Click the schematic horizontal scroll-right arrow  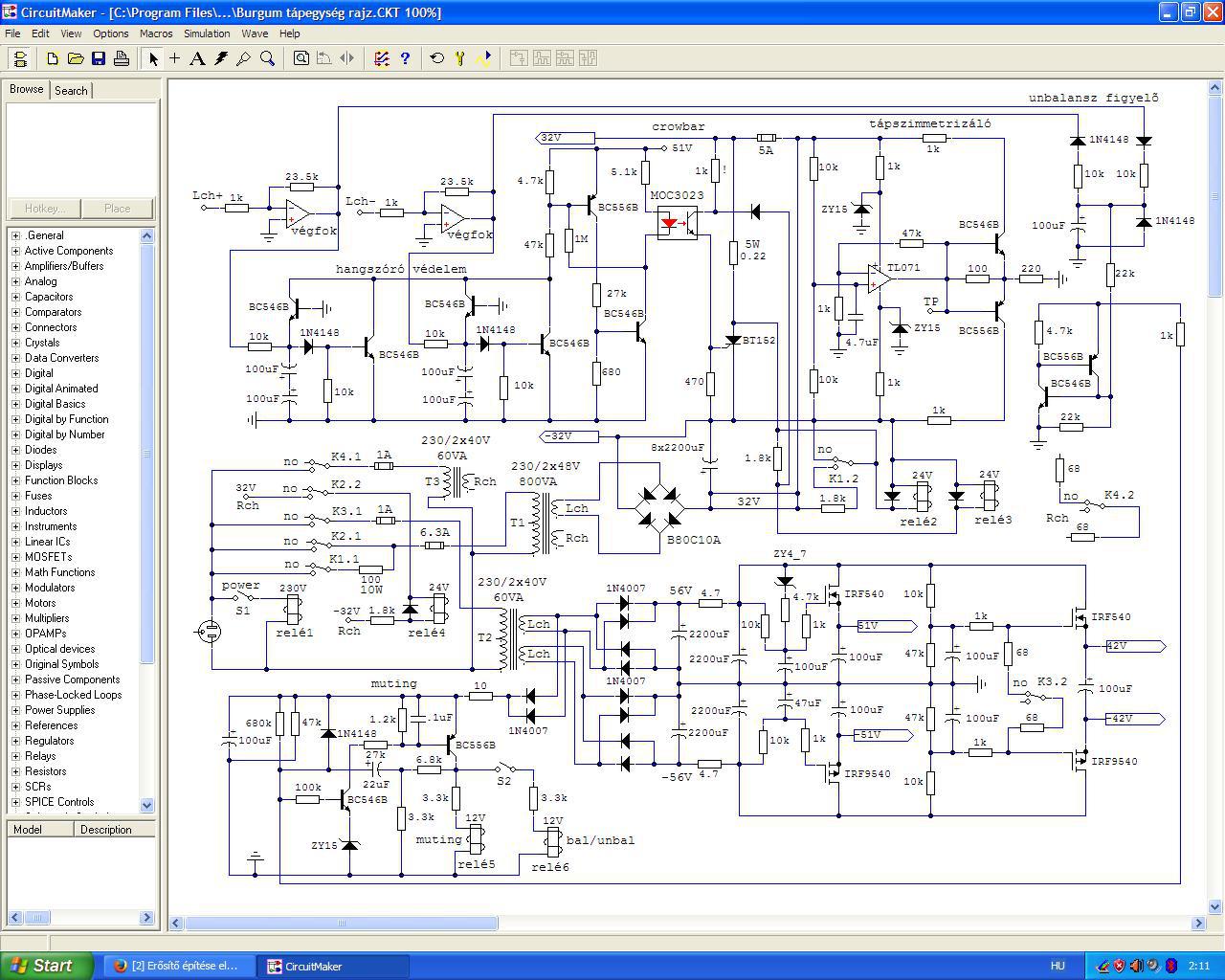(x=1198, y=924)
